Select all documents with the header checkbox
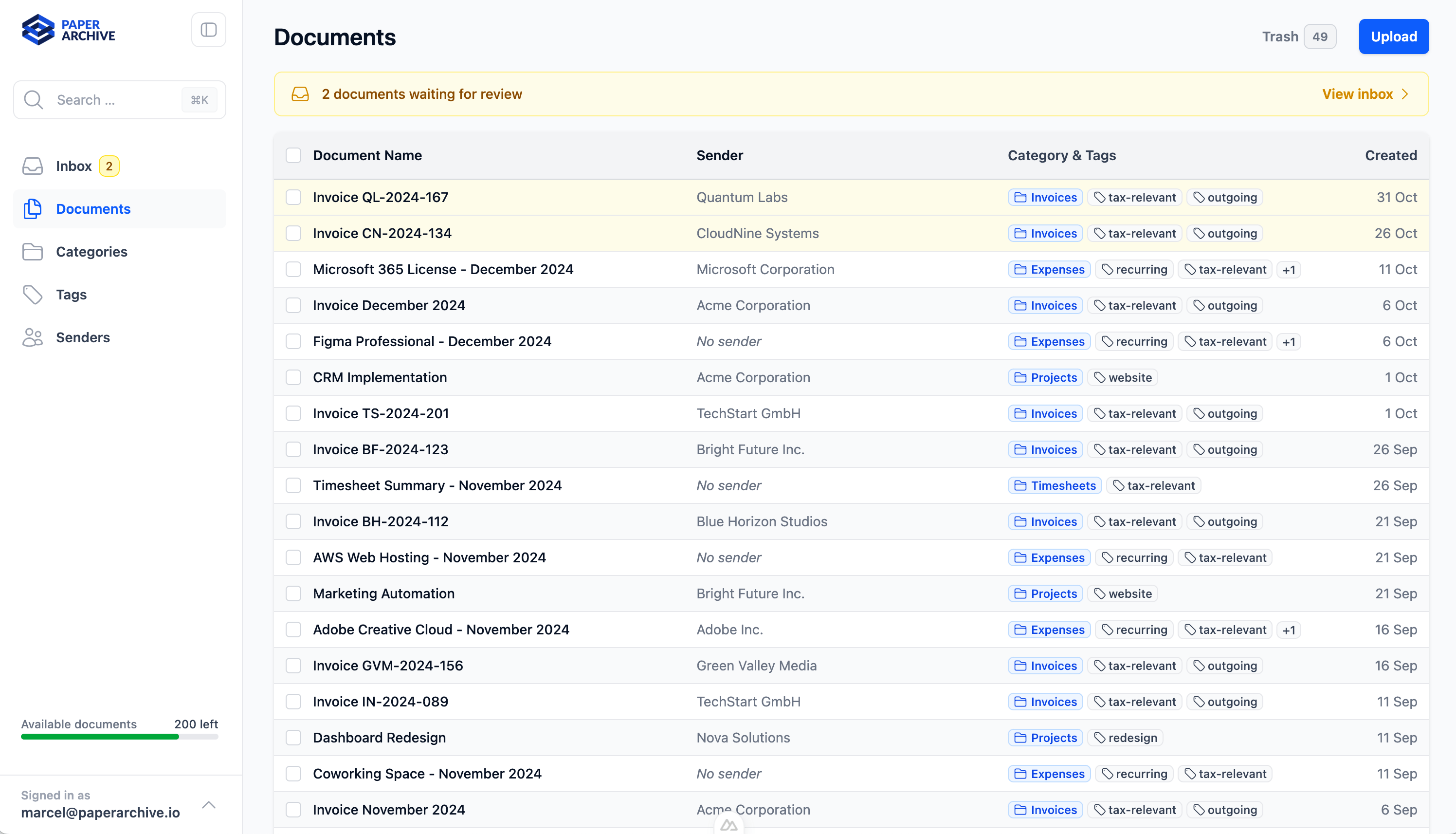1456x834 pixels. [294, 155]
